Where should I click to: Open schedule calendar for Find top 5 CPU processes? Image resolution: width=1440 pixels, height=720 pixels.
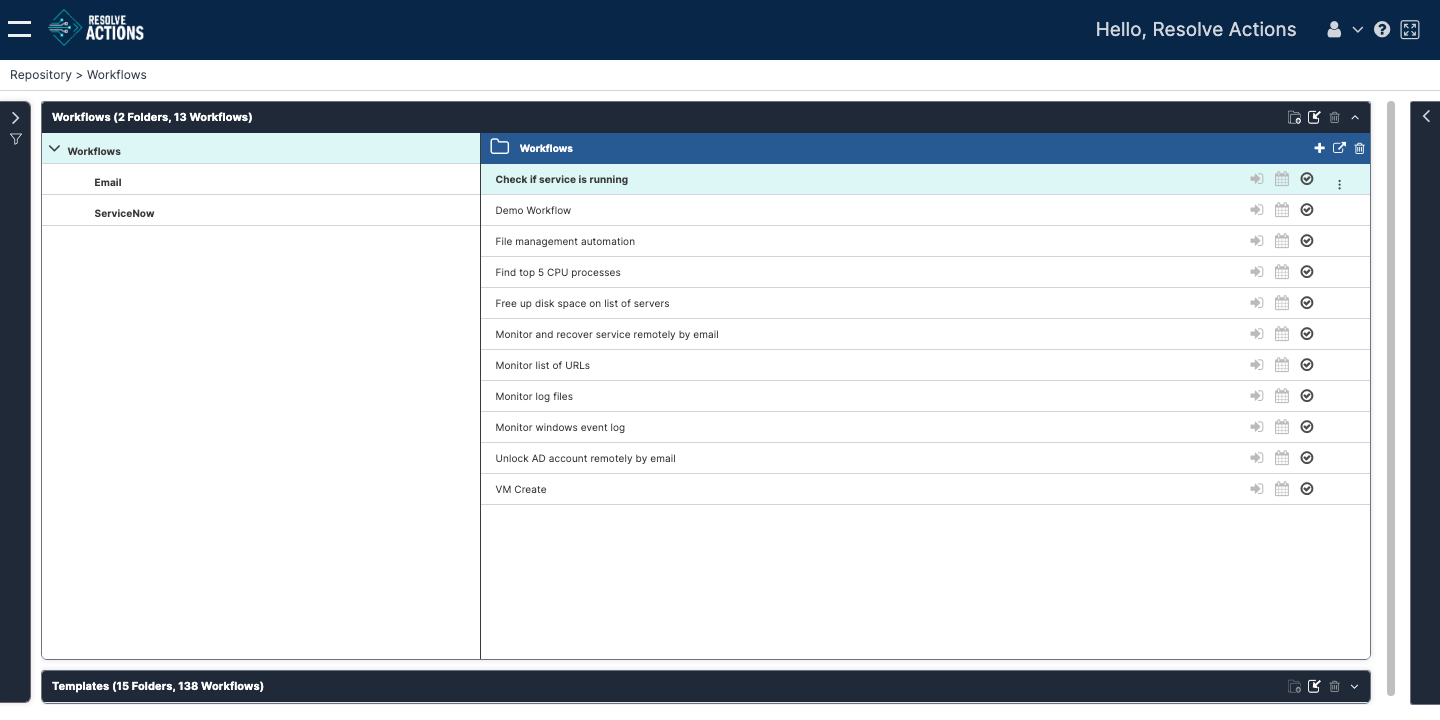pos(1282,272)
